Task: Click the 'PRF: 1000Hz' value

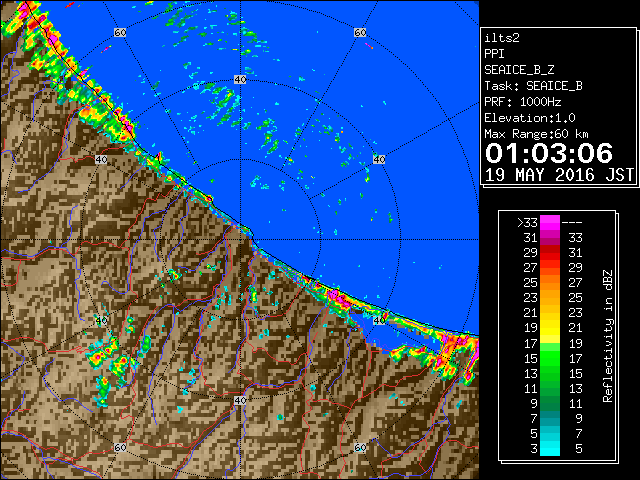Action: 522,102
